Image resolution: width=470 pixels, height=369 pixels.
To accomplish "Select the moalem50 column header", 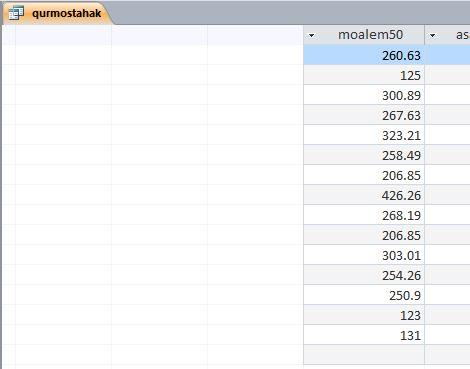I will click(364, 35).
